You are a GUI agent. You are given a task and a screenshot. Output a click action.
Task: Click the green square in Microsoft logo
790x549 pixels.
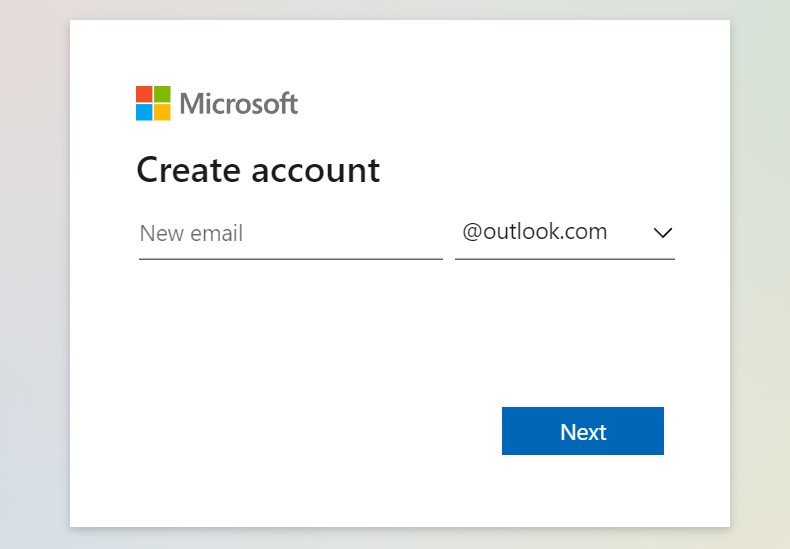[162, 94]
